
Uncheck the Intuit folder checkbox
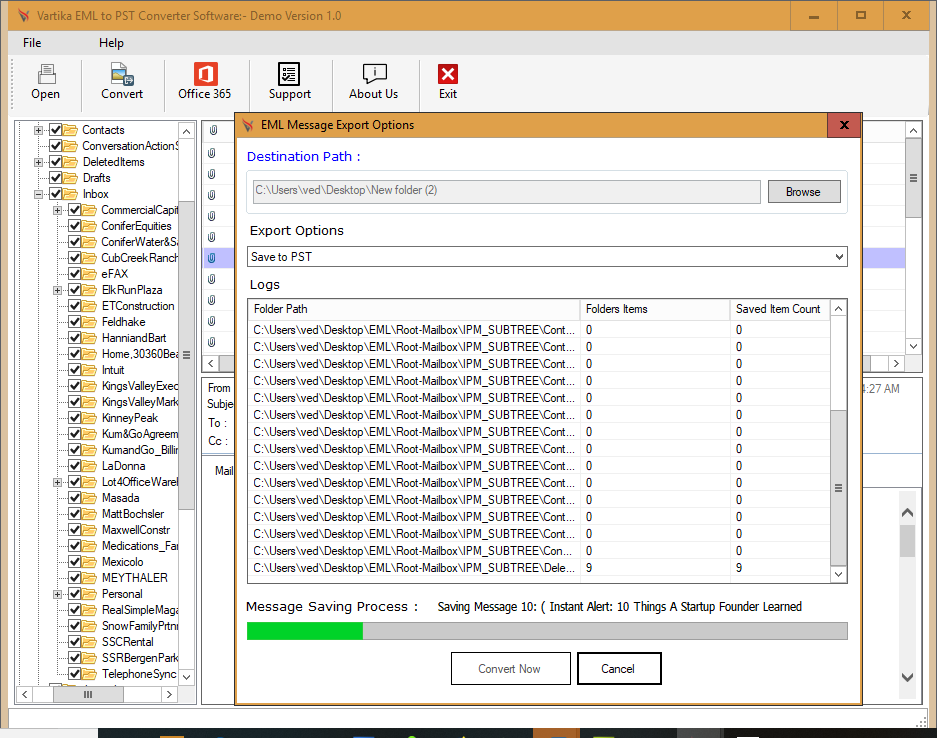click(x=75, y=370)
